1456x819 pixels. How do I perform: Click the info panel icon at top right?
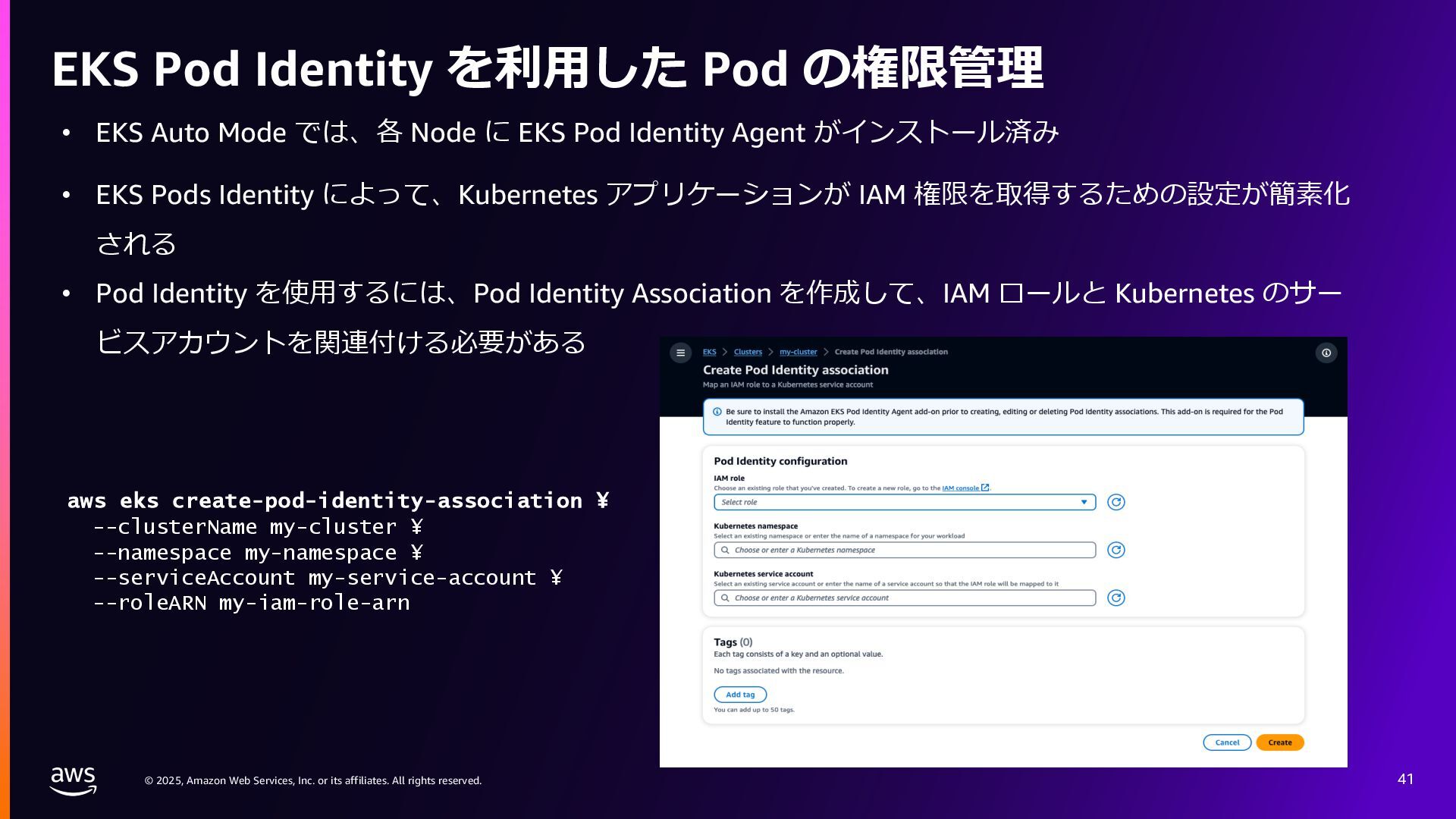[x=1326, y=353]
